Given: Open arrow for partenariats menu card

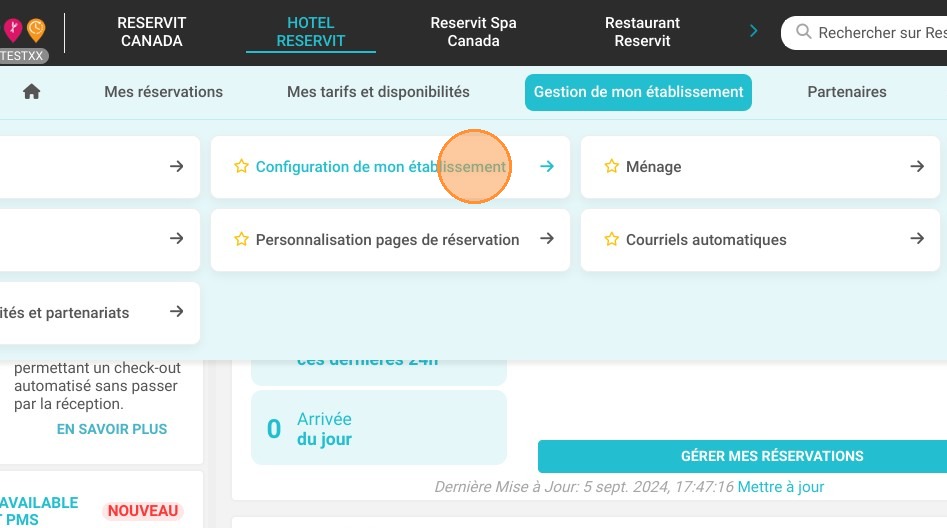Looking at the screenshot, I should (x=176, y=312).
